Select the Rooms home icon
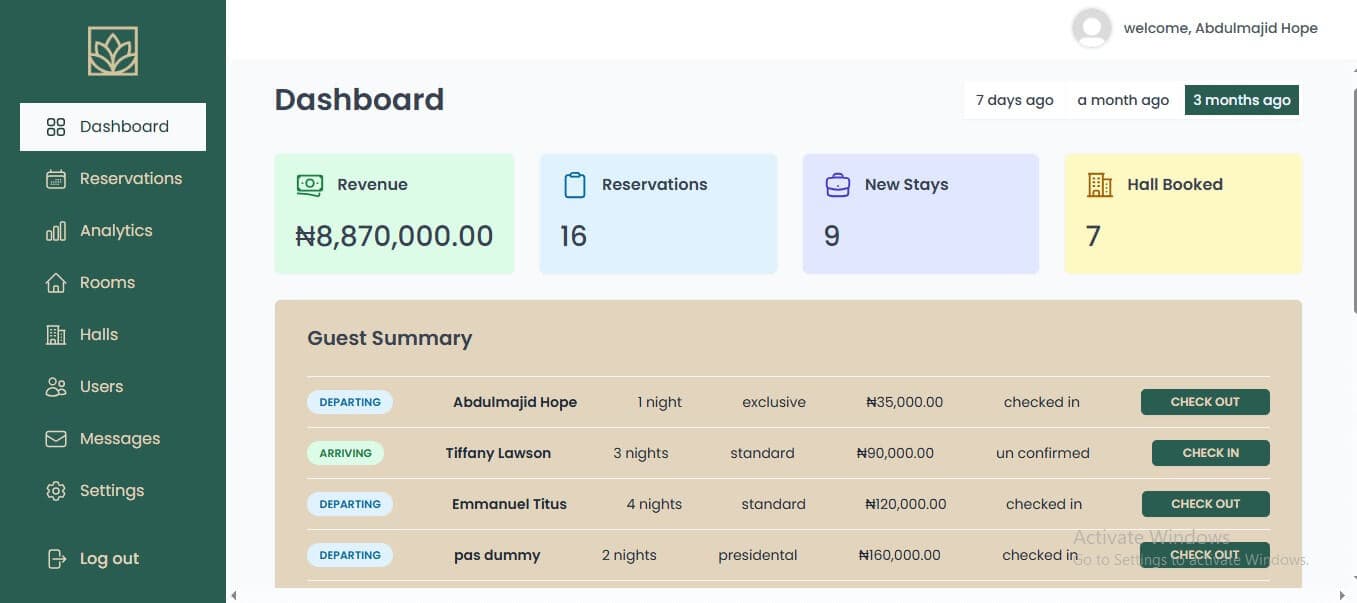1357x603 pixels. (x=55, y=282)
